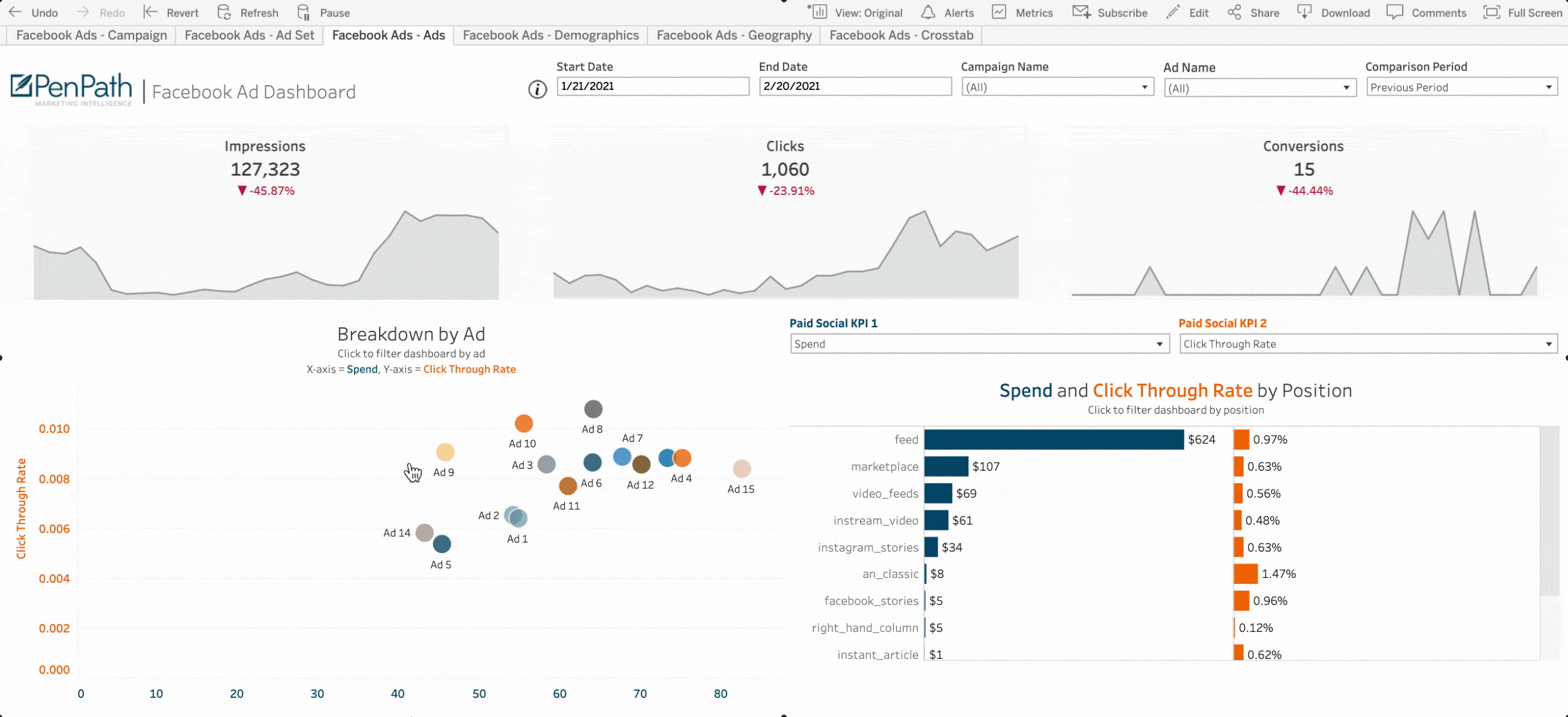The height and width of the screenshot is (717, 1568).
Task: Click the Full Screen icon
Action: tap(1491, 12)
